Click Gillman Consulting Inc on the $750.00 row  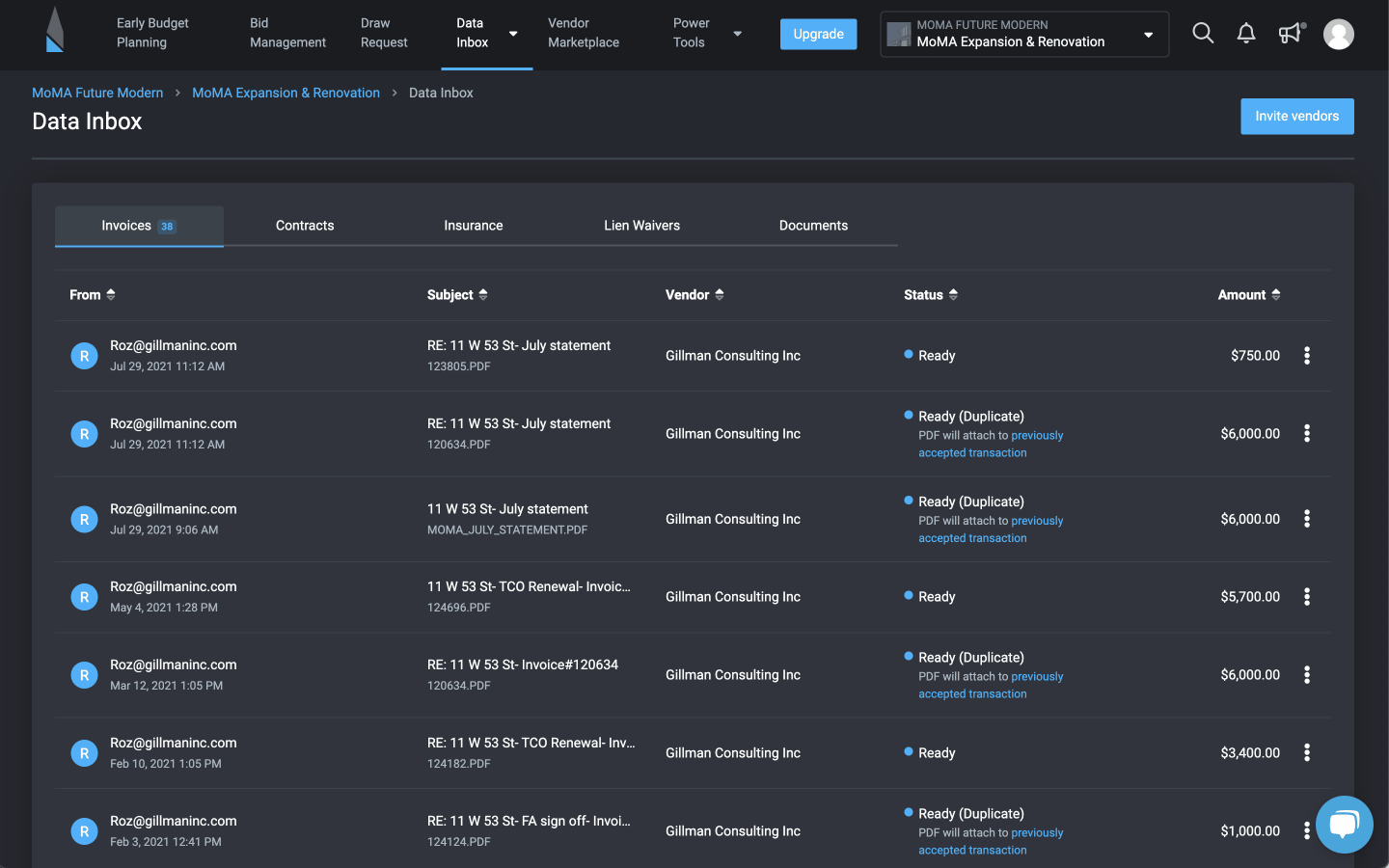click(x=733, y=356)
